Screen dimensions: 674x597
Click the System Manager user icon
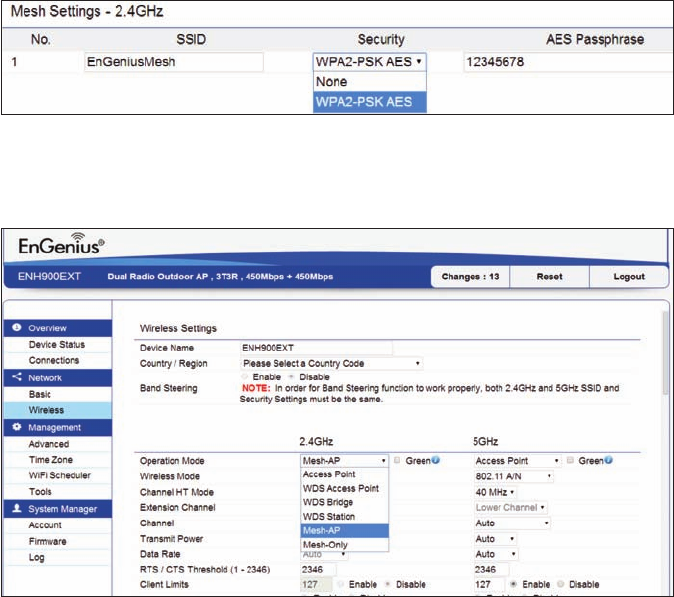point(17,508)
